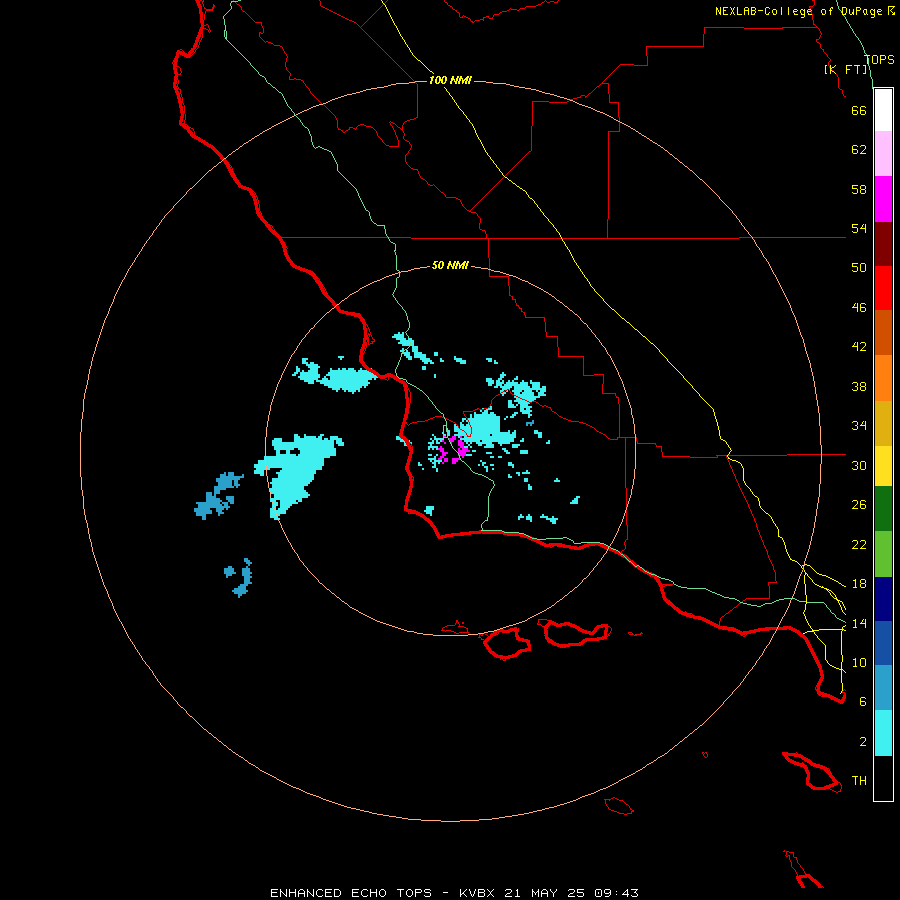Click the white swatch in the tops legend

883,110
